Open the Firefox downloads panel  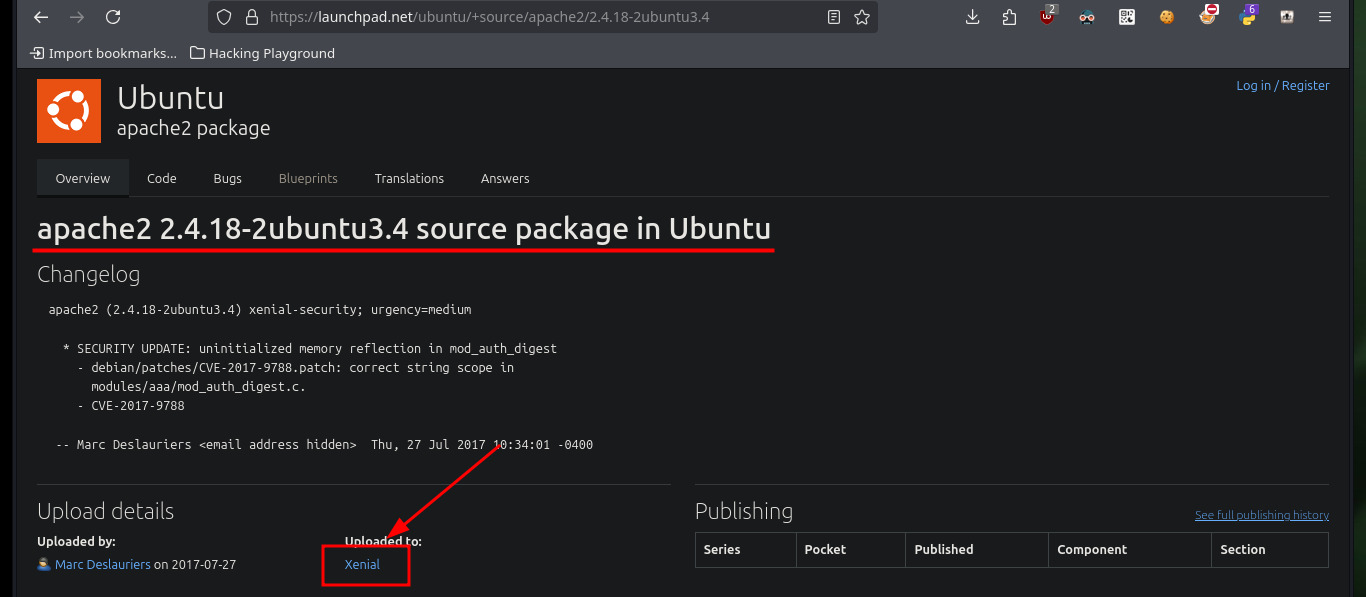coord(972,17)
